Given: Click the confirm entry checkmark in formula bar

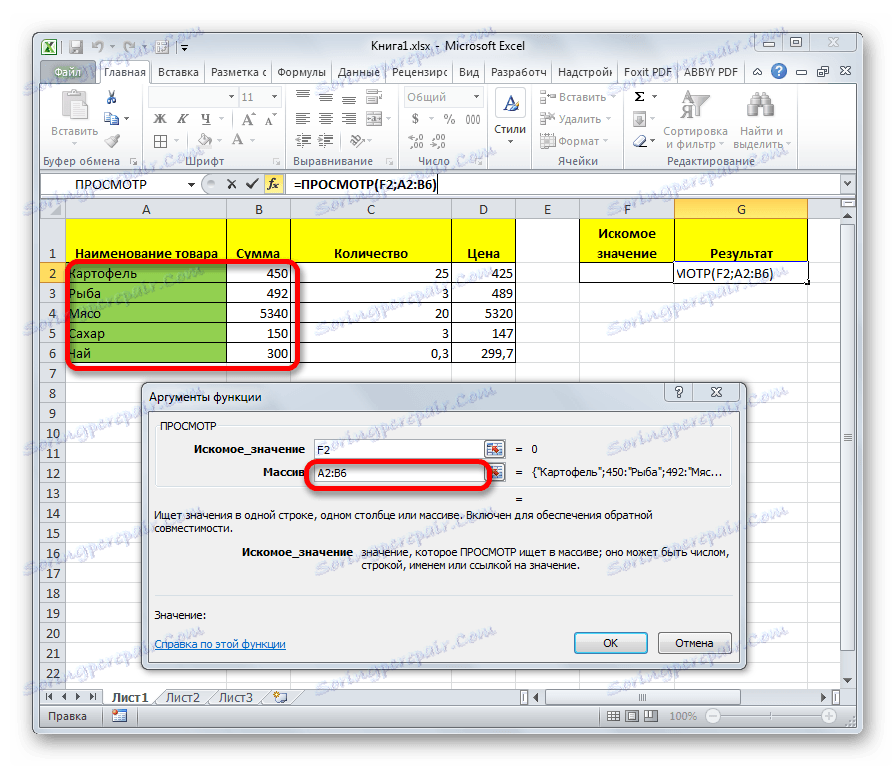Looking at the screenshot, I should (252, 184).
